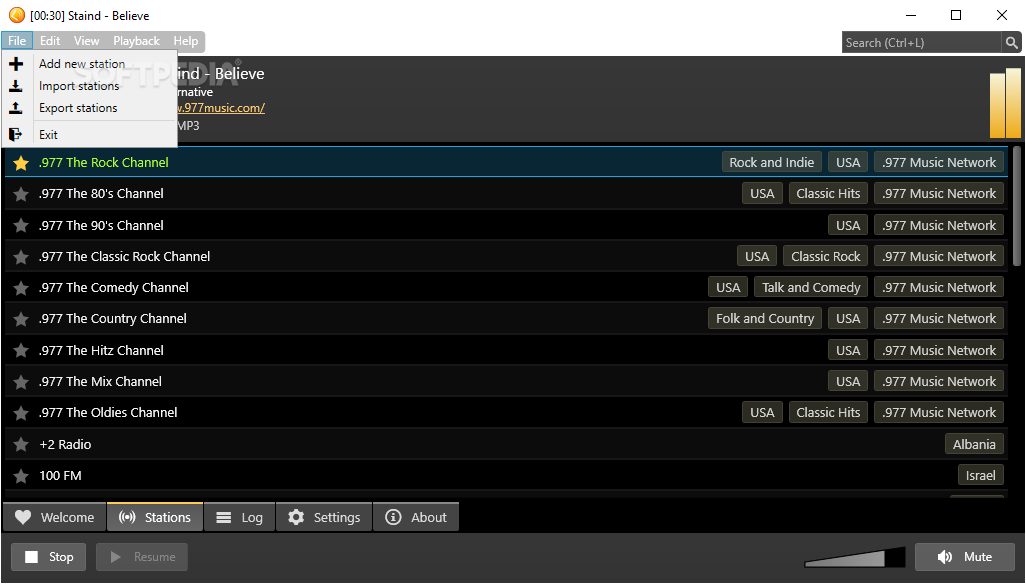The width and height of the screenshot is (1026, 584).
Task: Adjust the volume slider
Action: 855,557
